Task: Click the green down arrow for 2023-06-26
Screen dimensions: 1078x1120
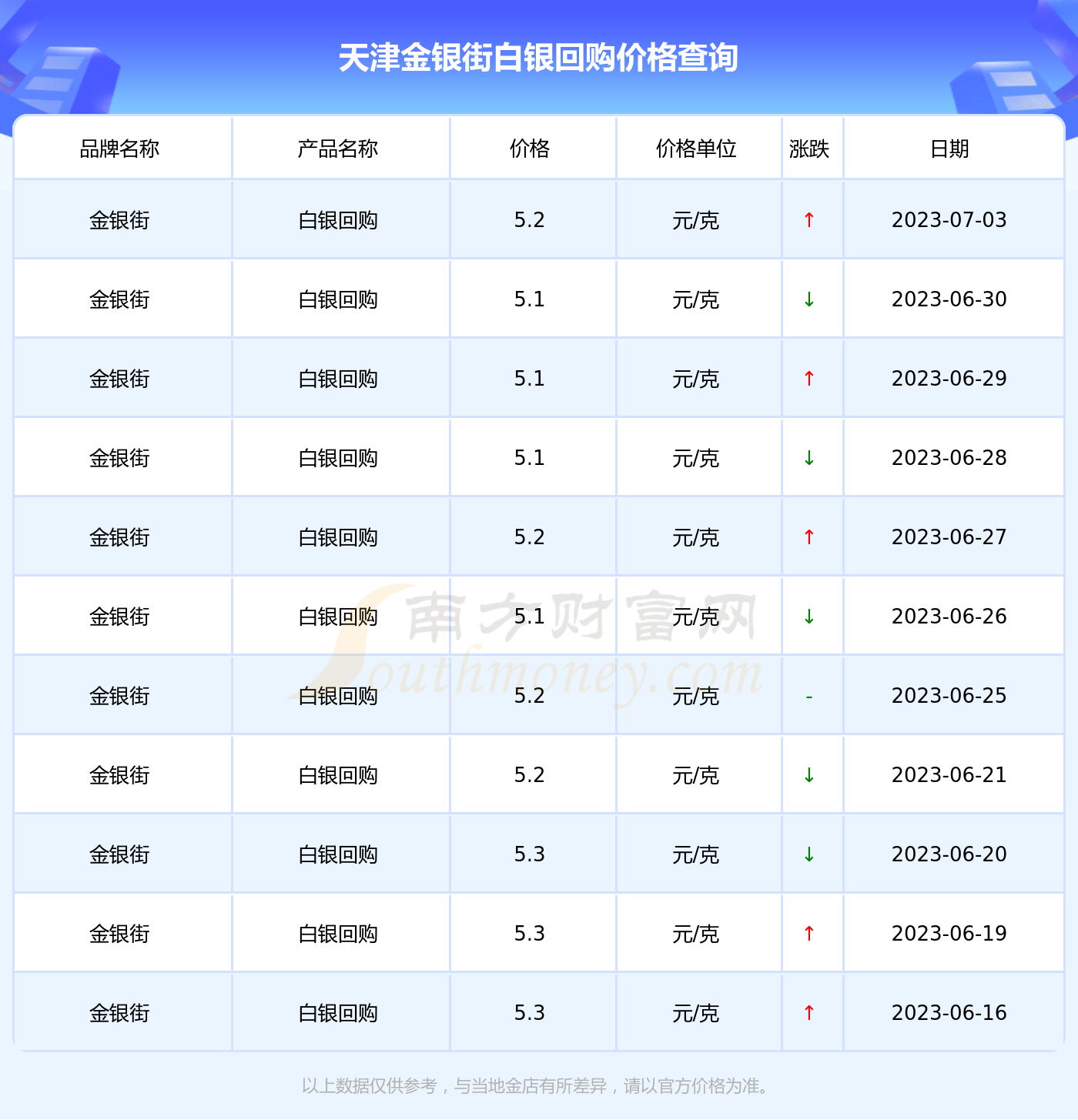Action: [809, 617]
